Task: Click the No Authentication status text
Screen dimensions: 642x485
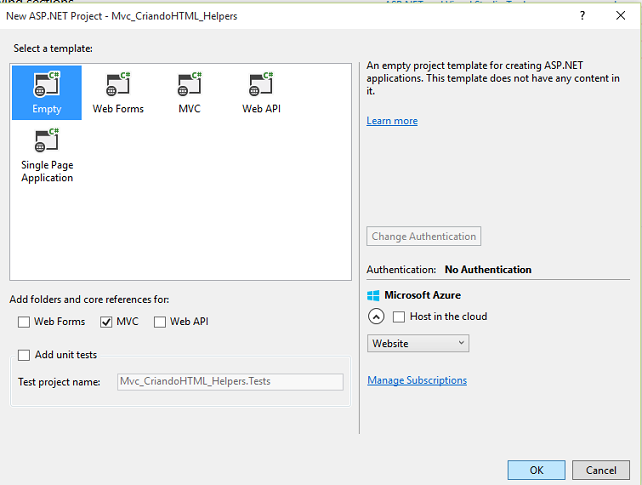Action: click(x=488, y=270)
